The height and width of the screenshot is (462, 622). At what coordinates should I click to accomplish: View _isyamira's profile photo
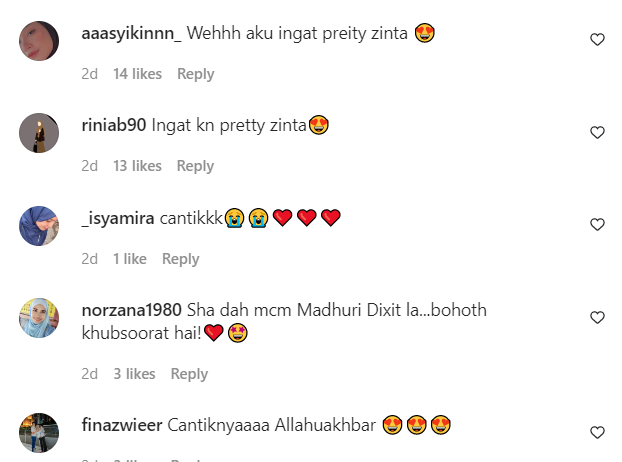[39, 226]
